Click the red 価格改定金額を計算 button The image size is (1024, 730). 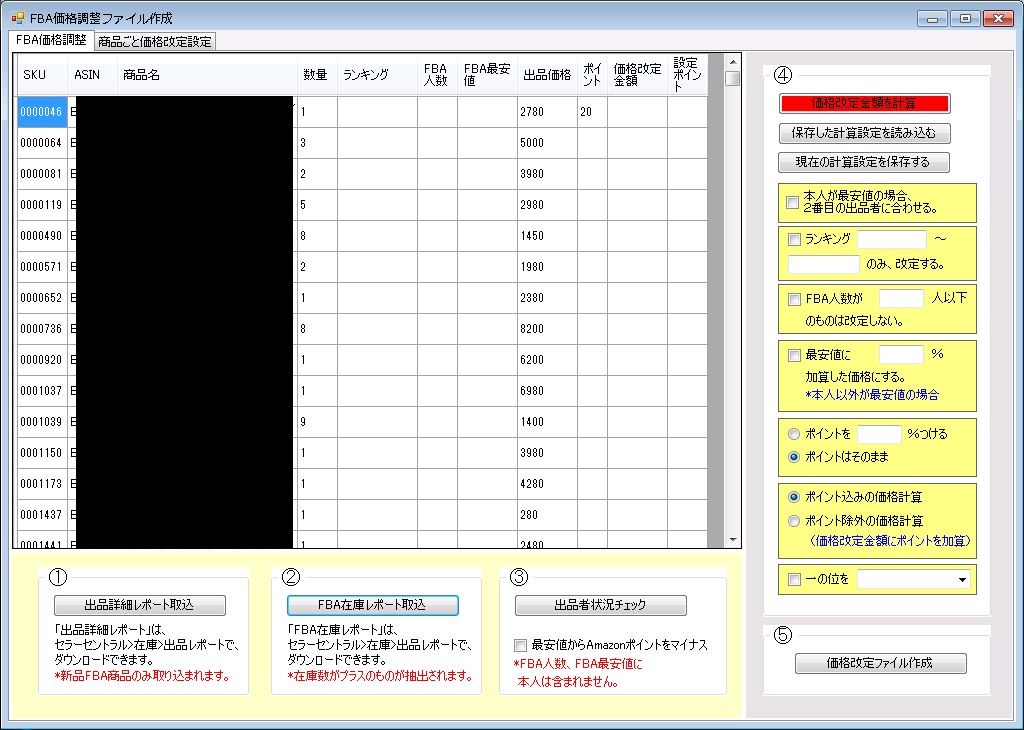864,103
